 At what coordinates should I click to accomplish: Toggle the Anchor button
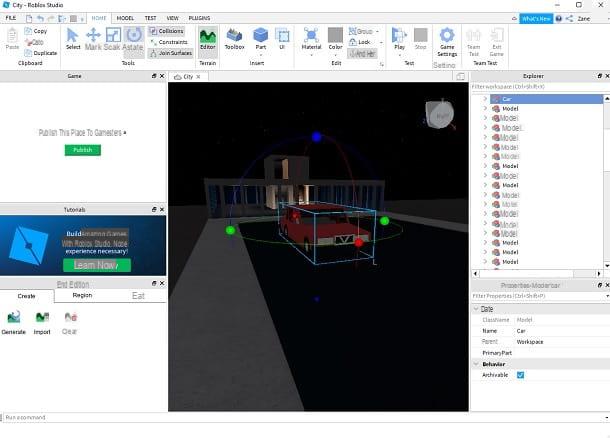(362, 54)
